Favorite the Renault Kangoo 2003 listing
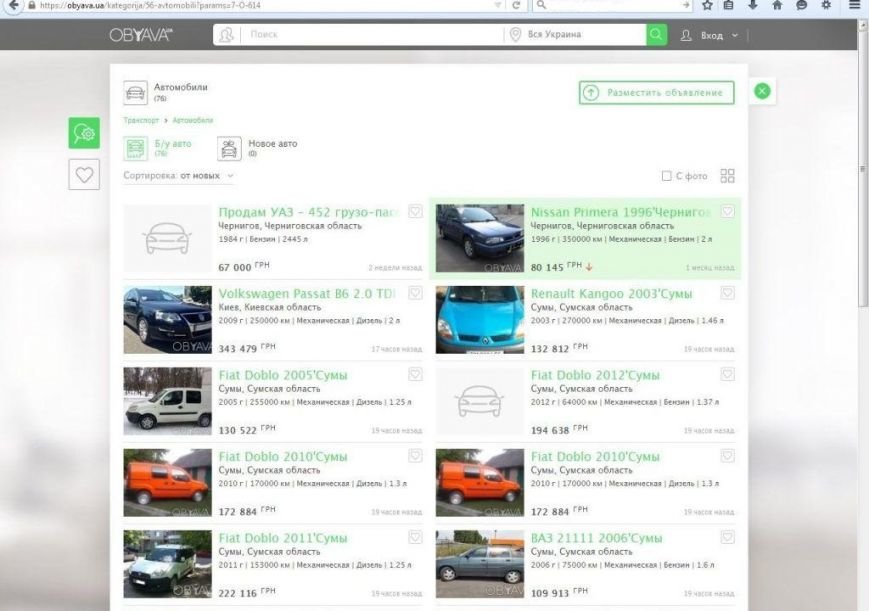 [728, 293]
